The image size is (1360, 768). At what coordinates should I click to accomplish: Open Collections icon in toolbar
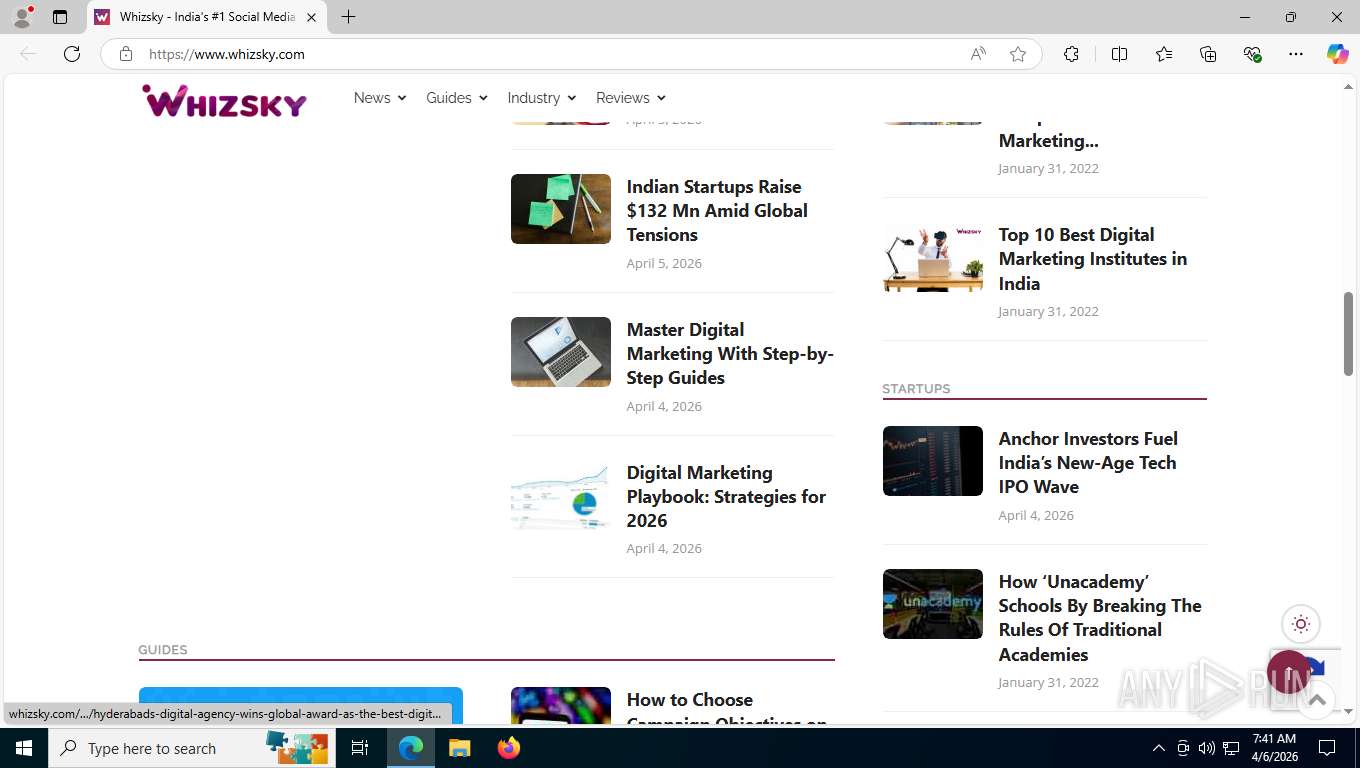click(x=1208, y=54)
